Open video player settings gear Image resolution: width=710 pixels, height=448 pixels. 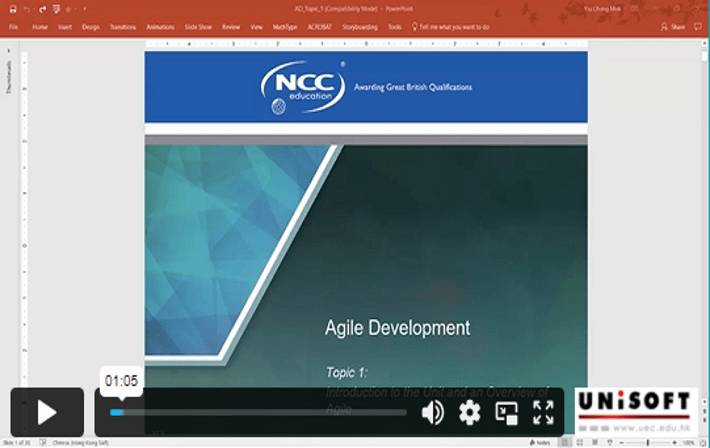click(x=469, y=412)
